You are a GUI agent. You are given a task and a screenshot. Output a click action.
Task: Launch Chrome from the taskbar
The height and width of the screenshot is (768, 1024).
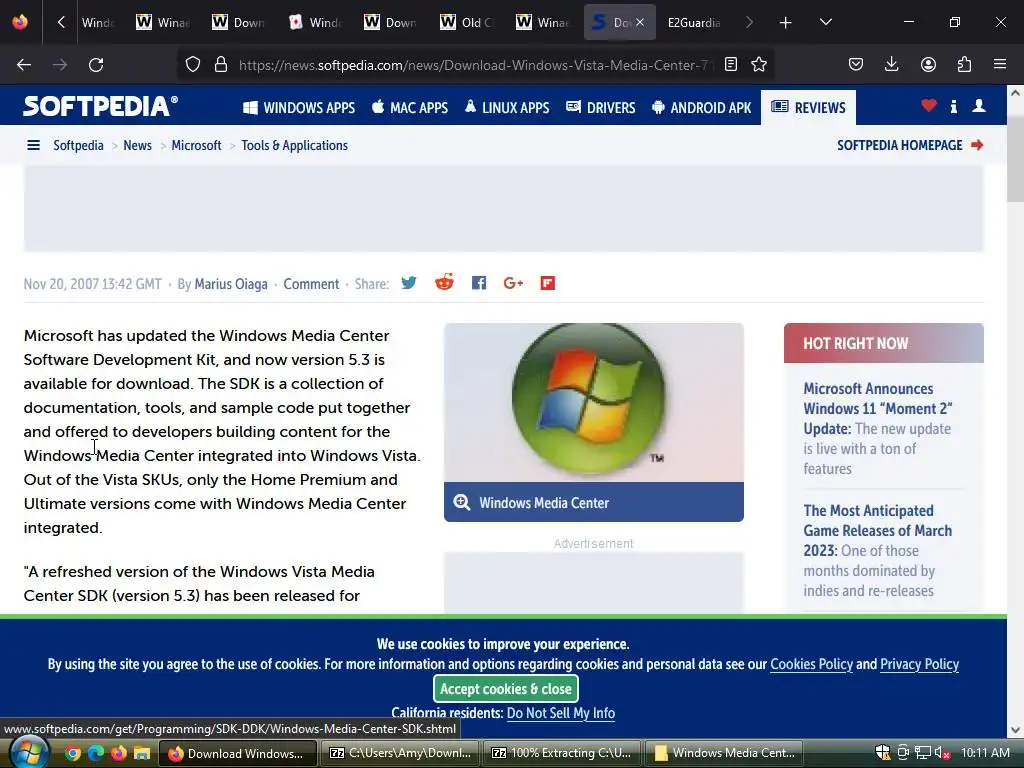[73, 754]
